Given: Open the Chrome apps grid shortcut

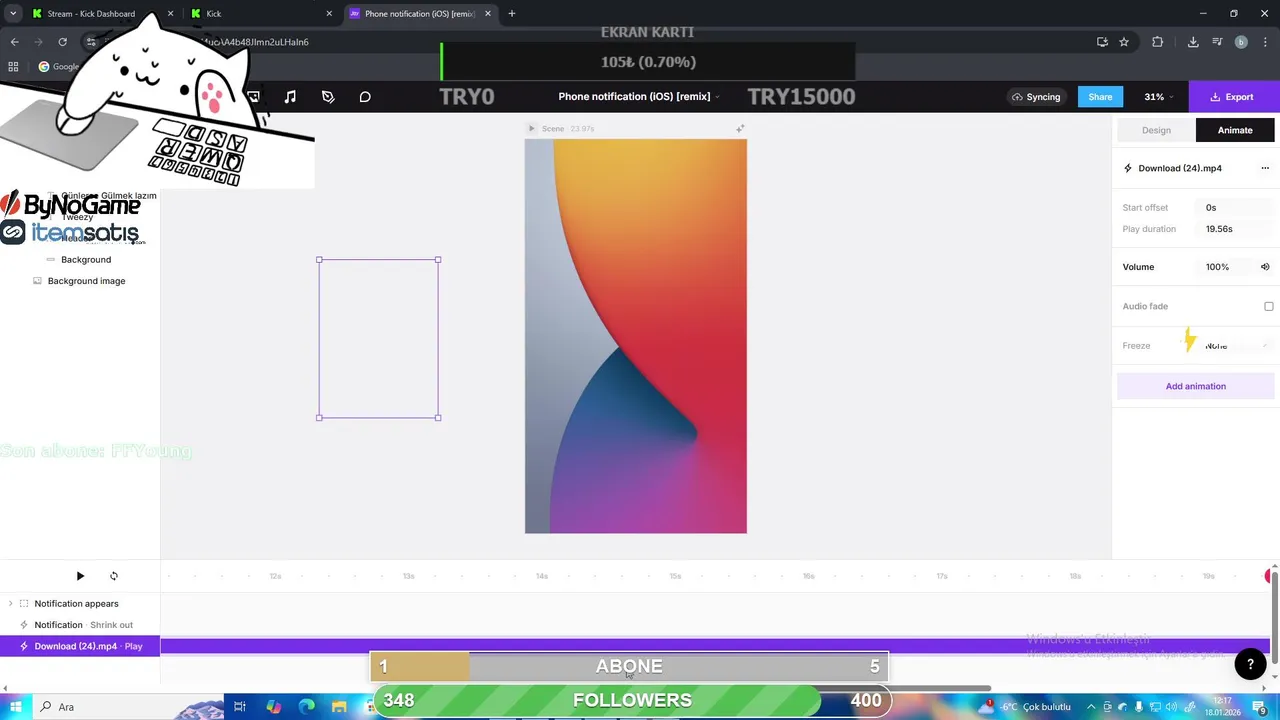Looking at the screenshot, I should coord(13,67).
